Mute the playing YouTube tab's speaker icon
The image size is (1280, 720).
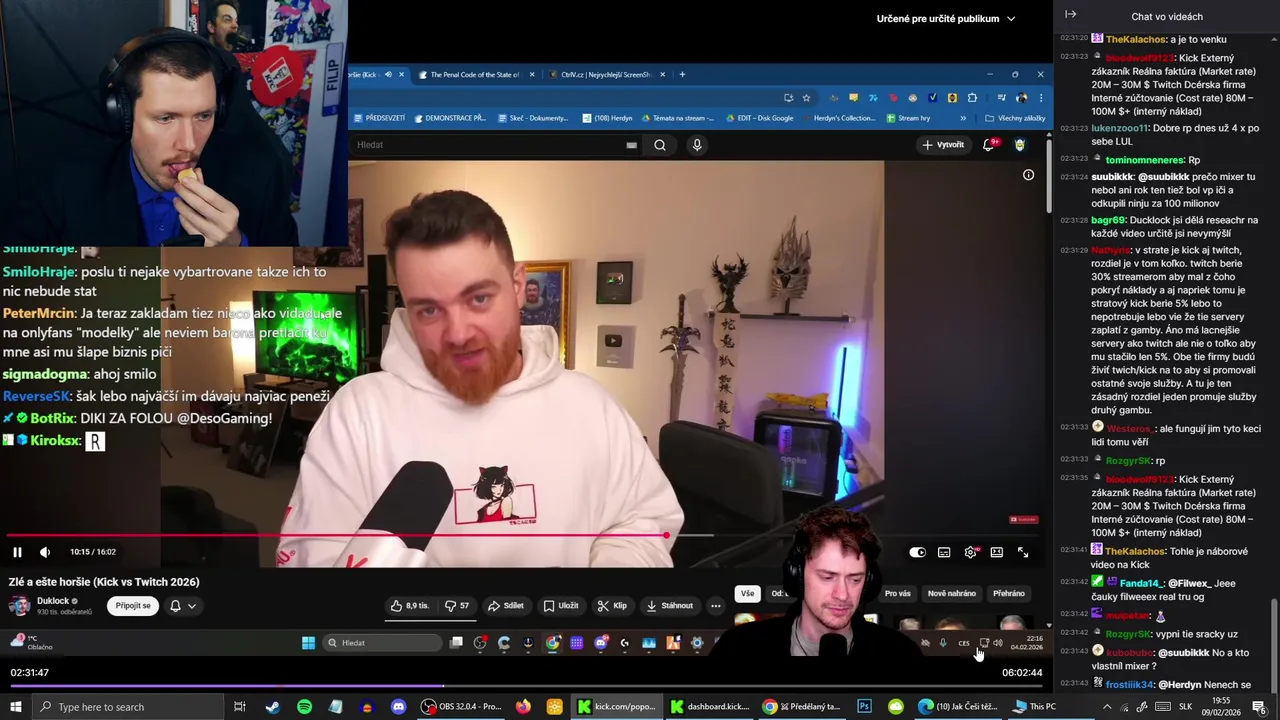point(388,74)
